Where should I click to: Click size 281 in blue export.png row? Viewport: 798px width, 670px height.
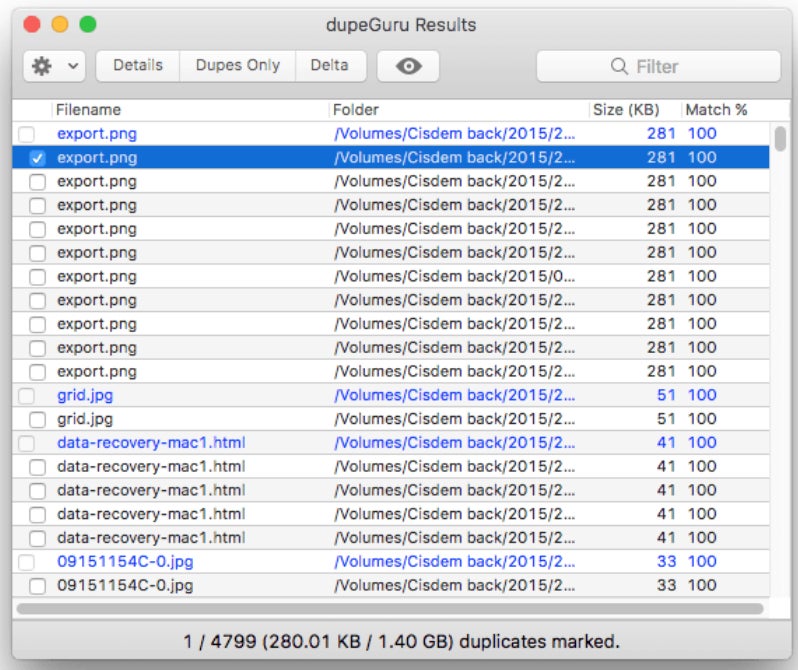pyautogui.click(x=661, y=133)
